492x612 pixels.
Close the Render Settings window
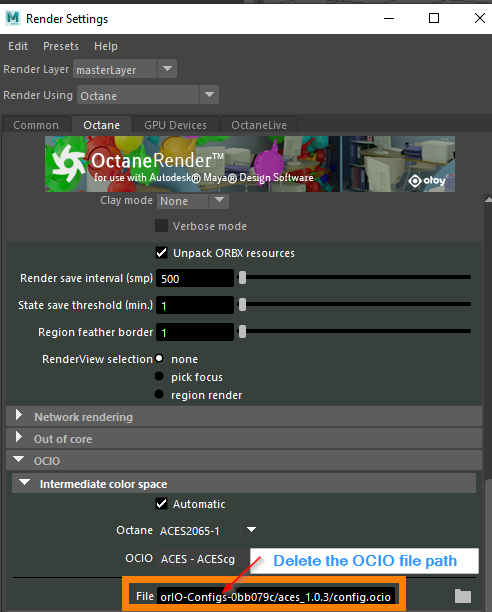tap(480, 18)
